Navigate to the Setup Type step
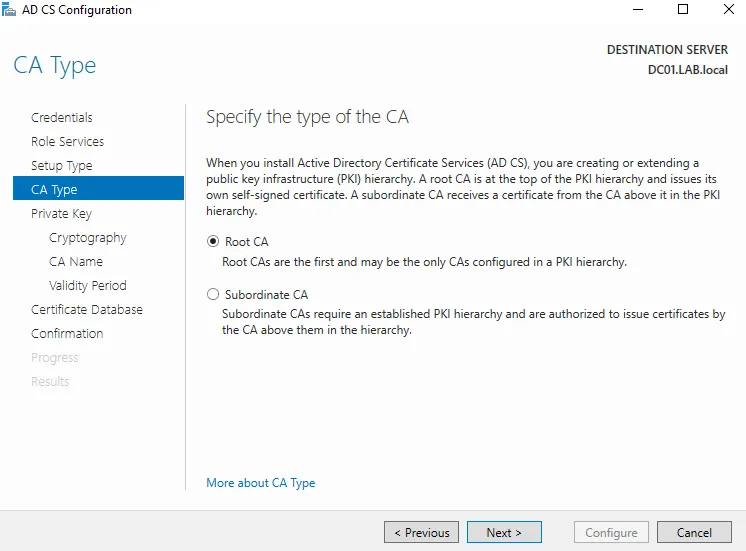Image resolution: width=746 pixels, height=551 pixels. (x=62, y=166)
